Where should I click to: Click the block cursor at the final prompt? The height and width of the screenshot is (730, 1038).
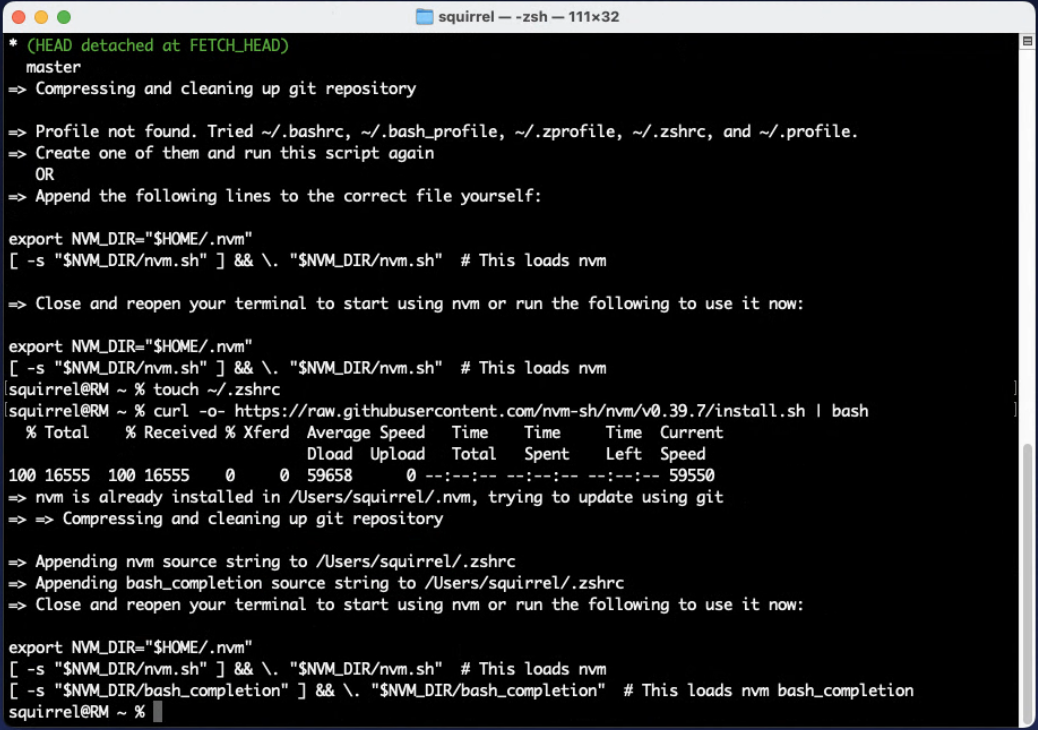coord(158,712)
